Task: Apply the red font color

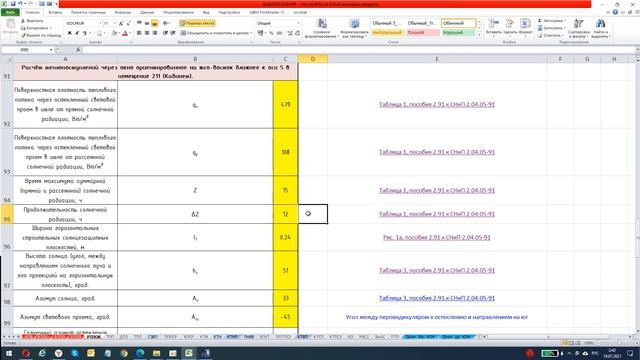Action: pyautogui.click(x=125, y=33)
